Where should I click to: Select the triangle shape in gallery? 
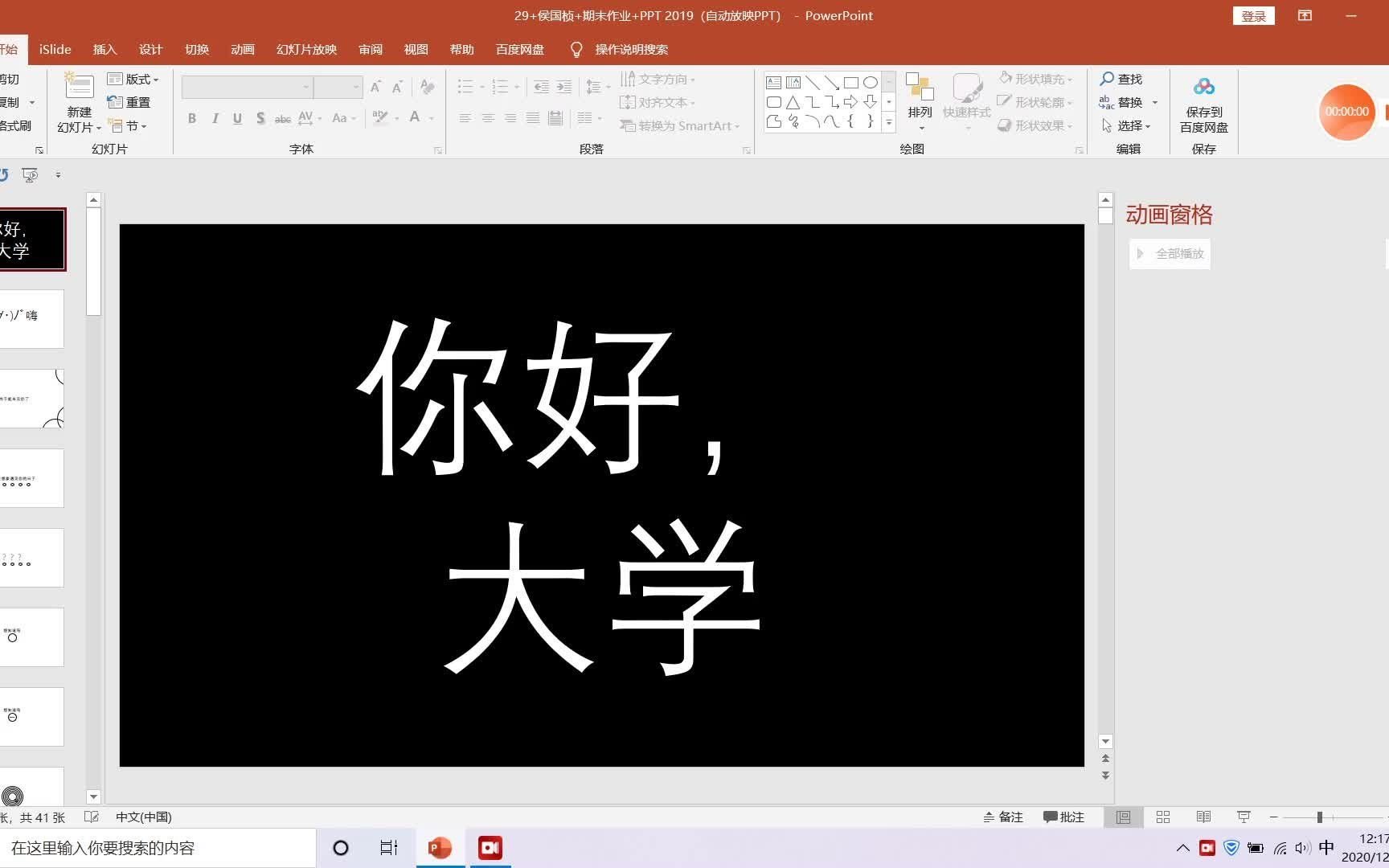(793, 102)
